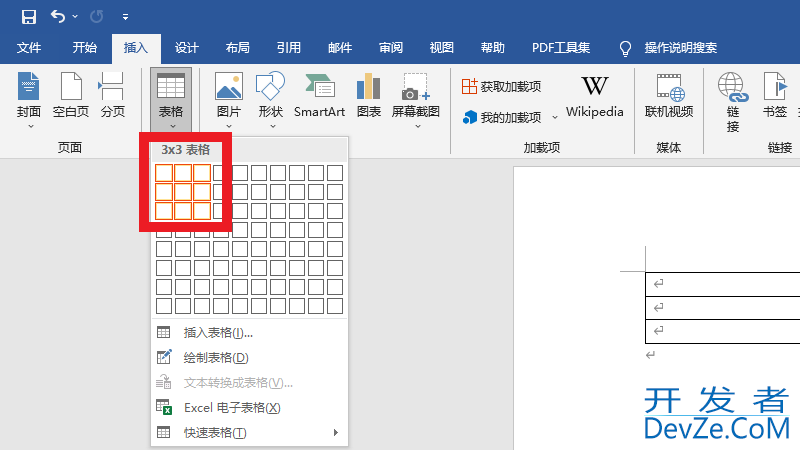Click third row of document table
This screenshot has height=450, width=800.
click(722, 331)
